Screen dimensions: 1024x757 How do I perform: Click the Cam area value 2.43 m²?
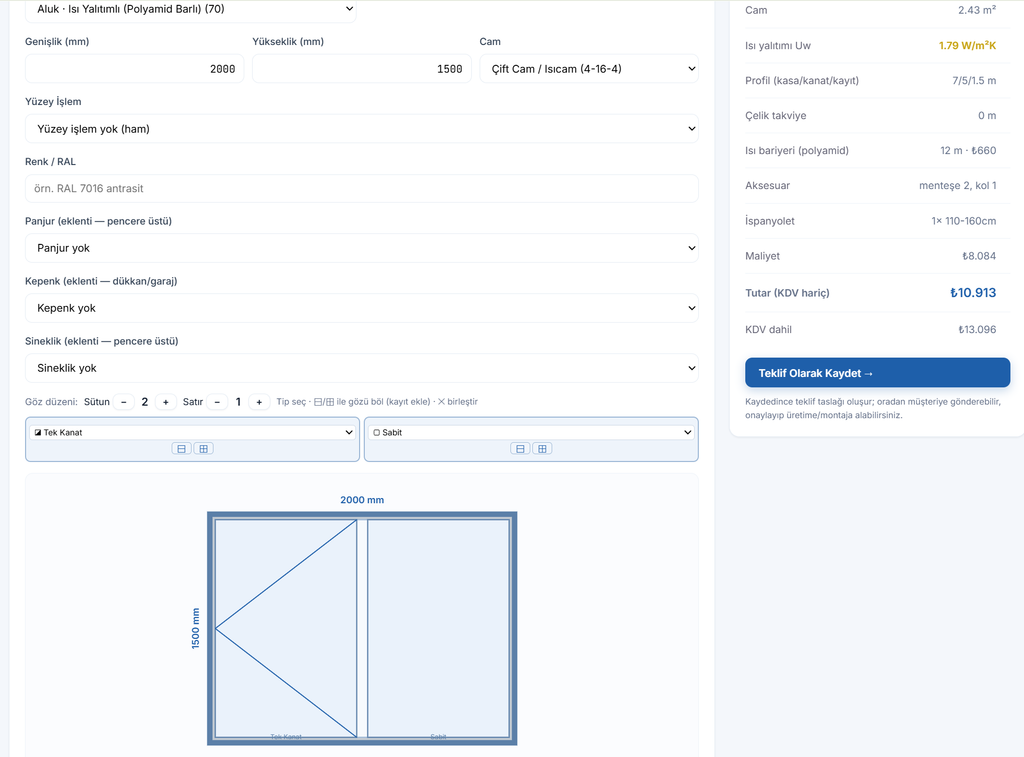(977, 10)
